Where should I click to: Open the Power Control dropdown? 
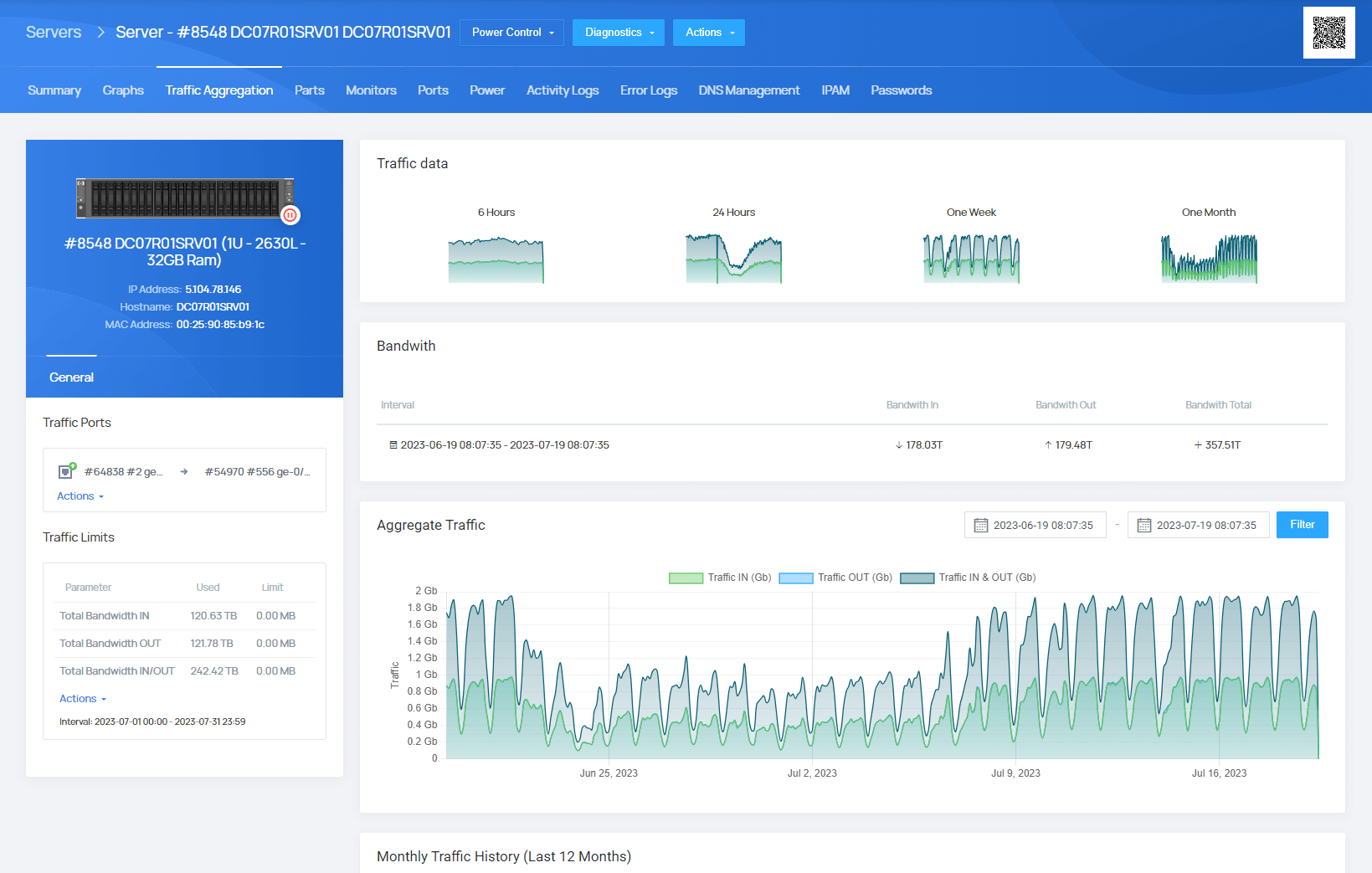[511, 33]
